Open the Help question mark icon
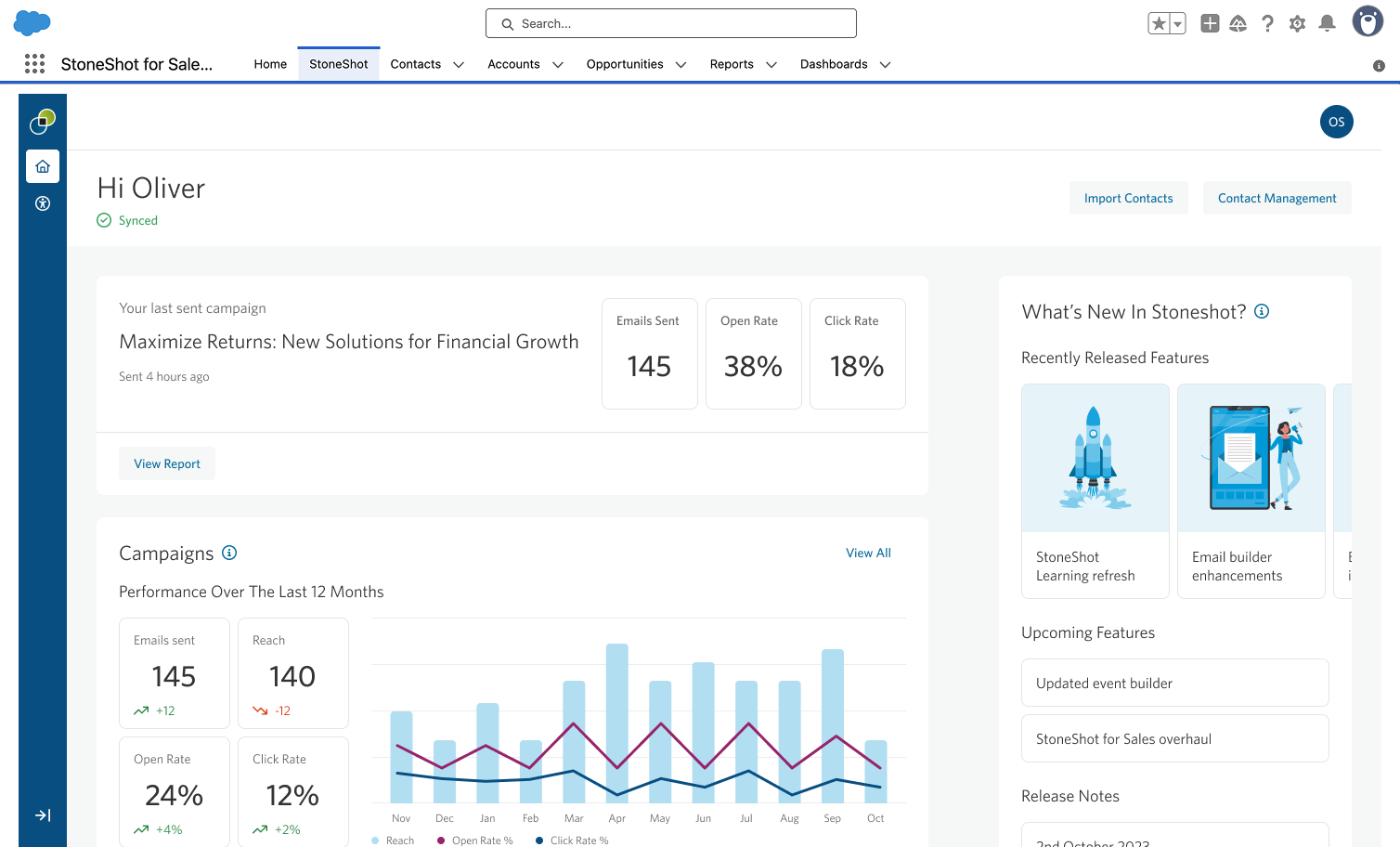This screenshot has width=1400, height=847. coord(1267,23)
